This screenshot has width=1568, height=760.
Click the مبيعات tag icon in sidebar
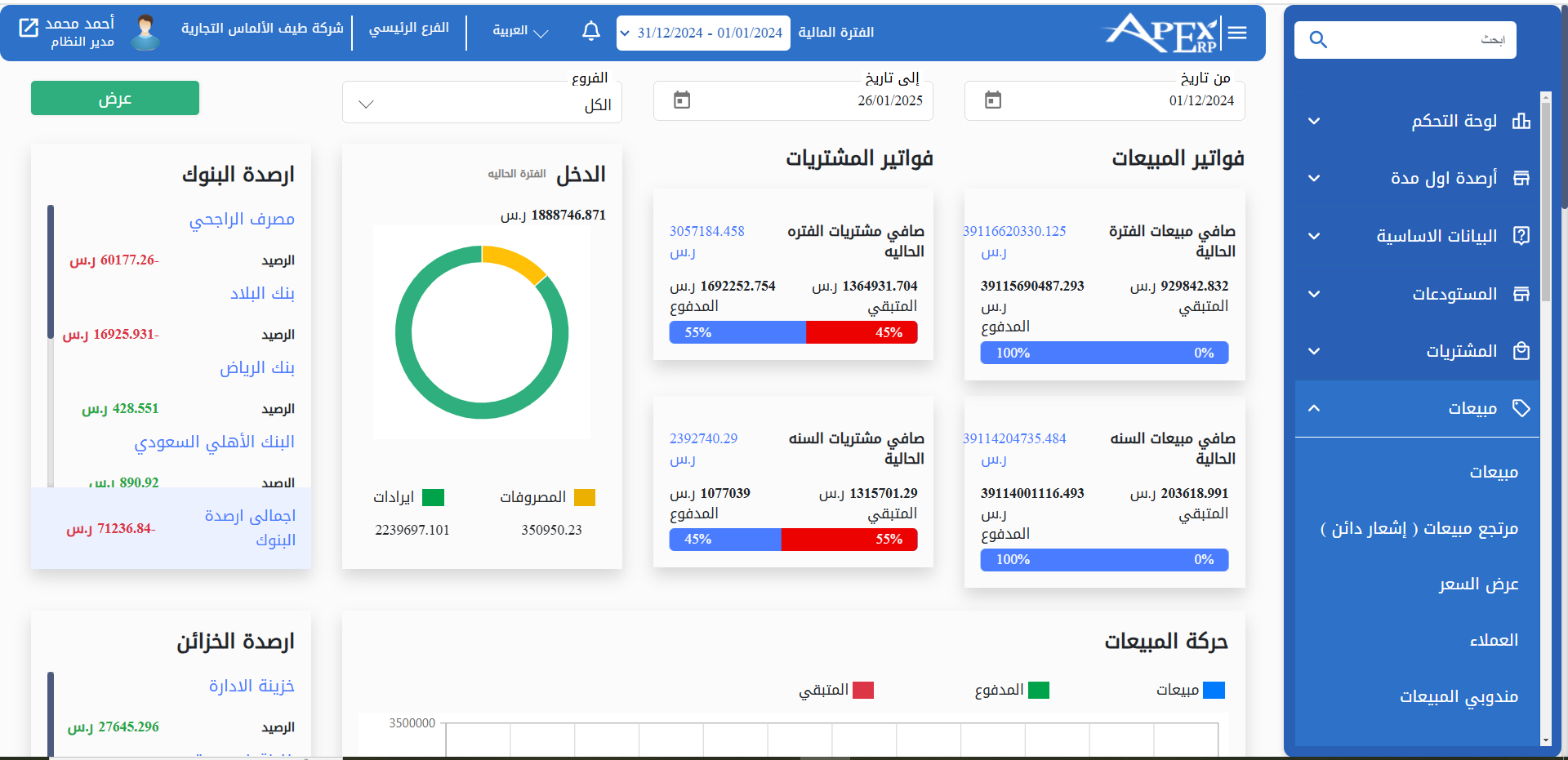(x=1522, y=408)
